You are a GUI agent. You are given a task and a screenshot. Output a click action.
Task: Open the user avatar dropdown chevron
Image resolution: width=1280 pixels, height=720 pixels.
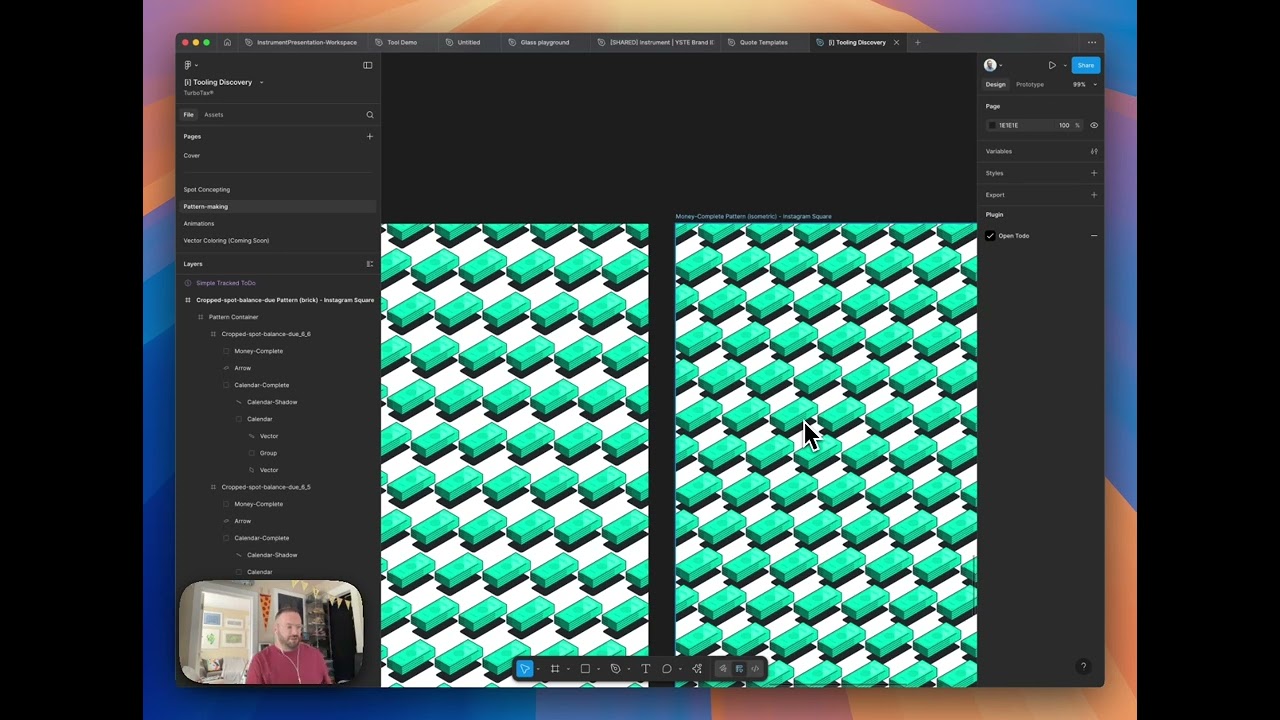(1001, 65)
